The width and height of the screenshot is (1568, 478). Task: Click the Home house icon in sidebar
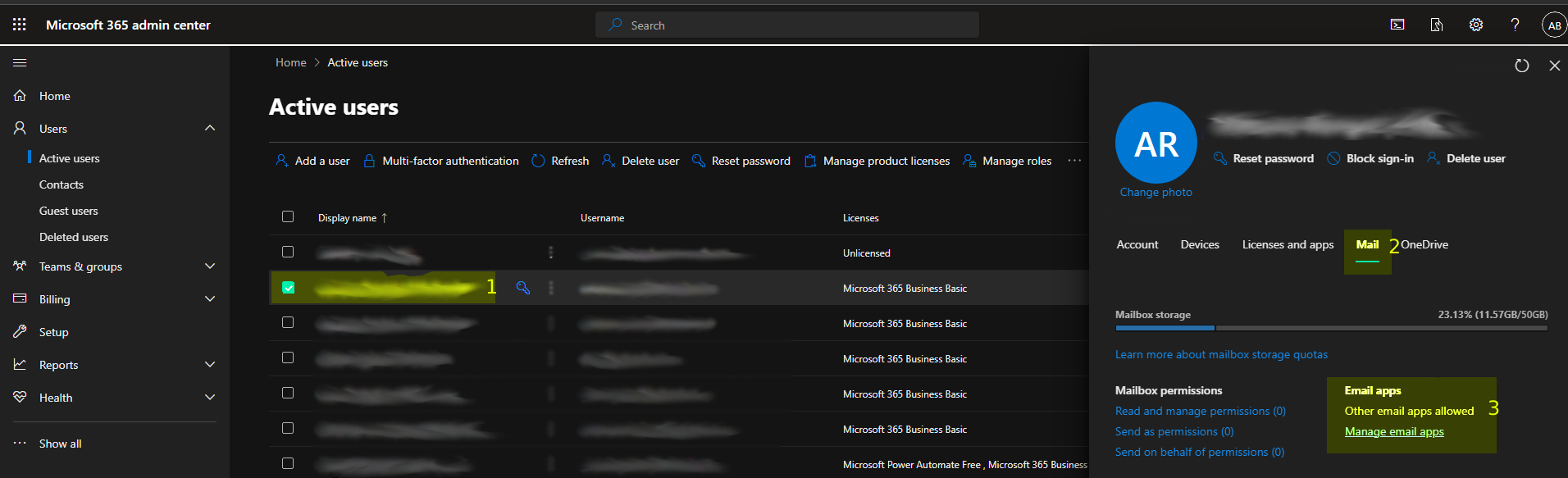click(x=21, y=96)
